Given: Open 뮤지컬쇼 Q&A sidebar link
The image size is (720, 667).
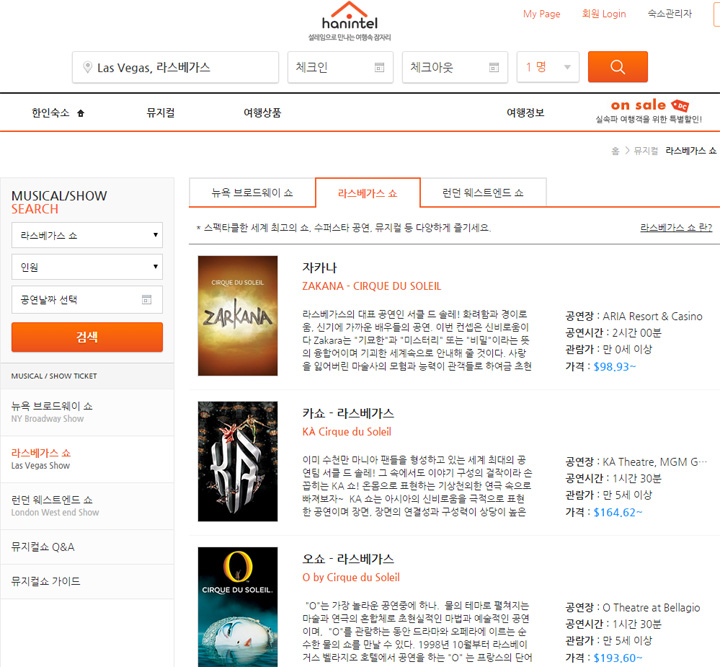Looking at the screenshot, I should tap(43, 547).
